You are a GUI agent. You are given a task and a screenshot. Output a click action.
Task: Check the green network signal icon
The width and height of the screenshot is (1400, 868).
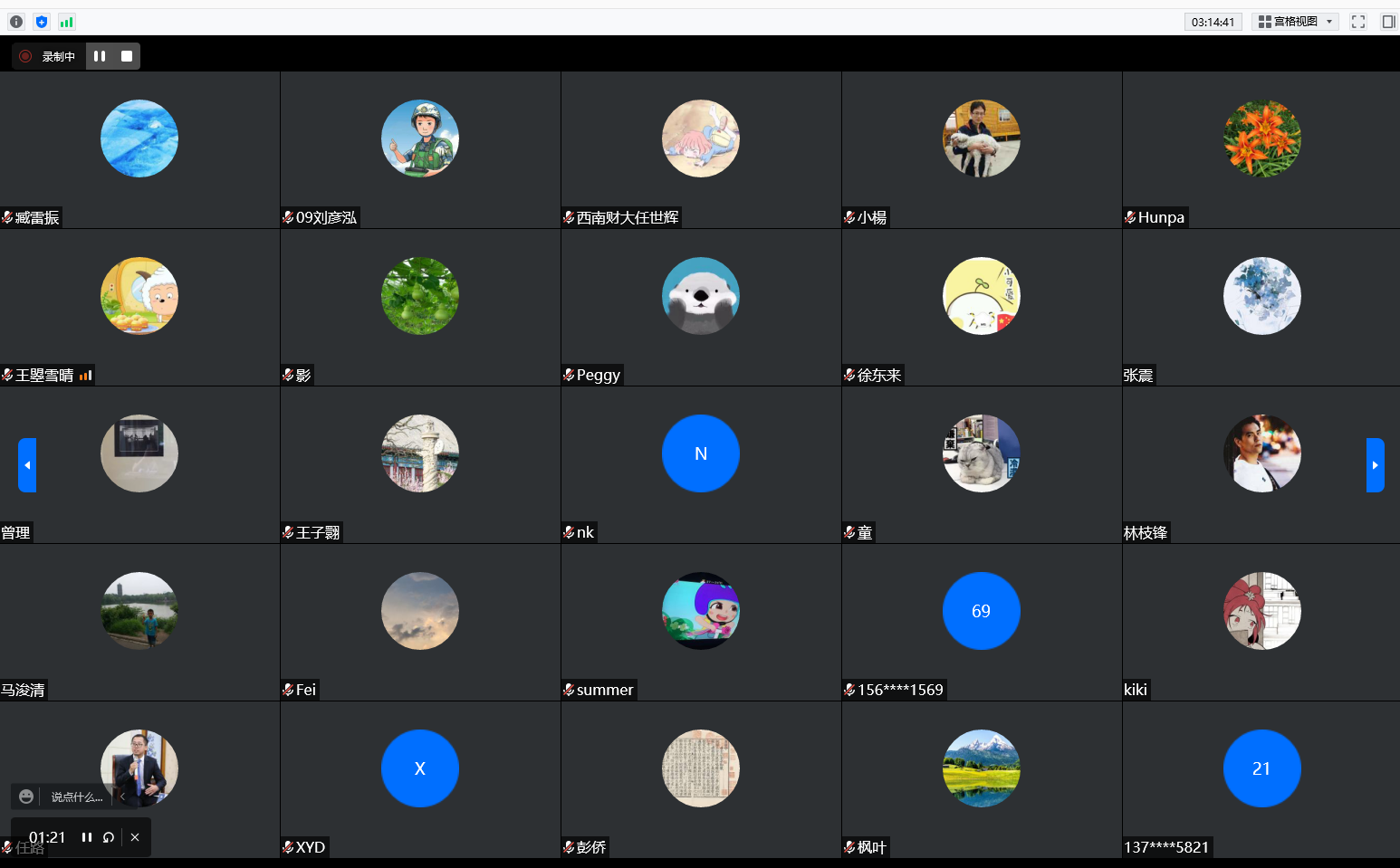[66, 22]
